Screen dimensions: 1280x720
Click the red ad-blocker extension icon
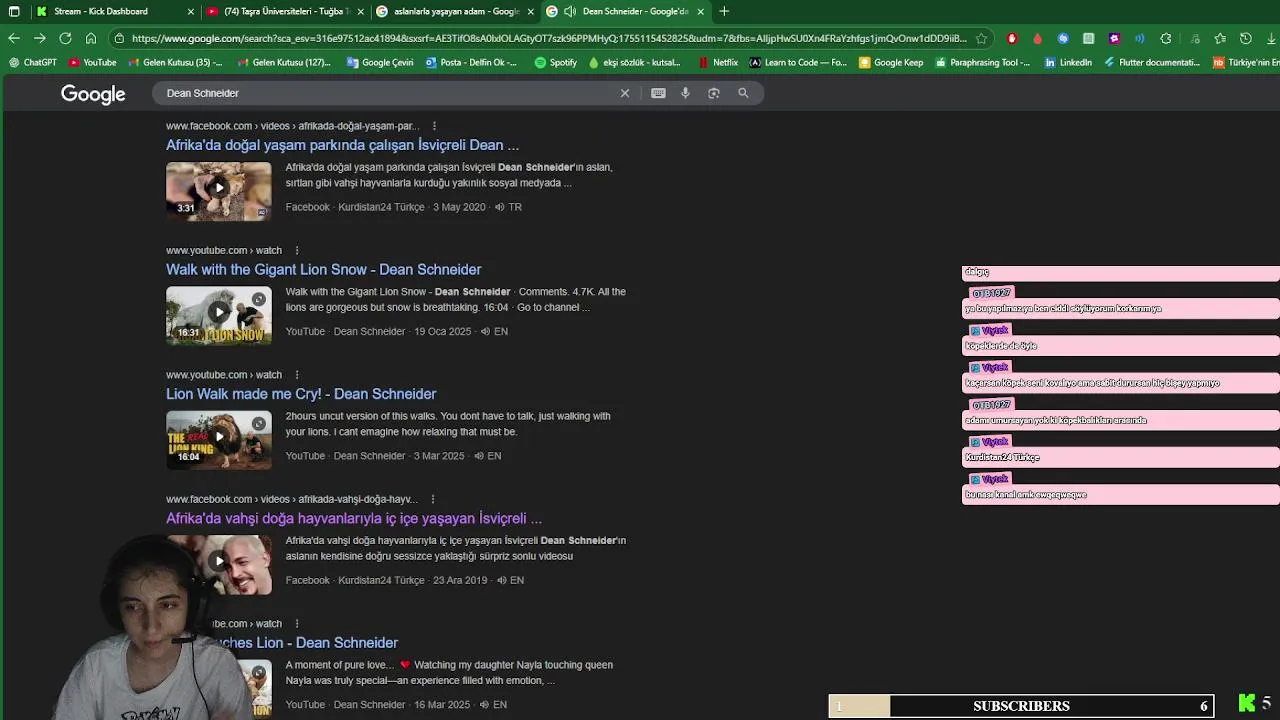click(x=1012, y=38)
